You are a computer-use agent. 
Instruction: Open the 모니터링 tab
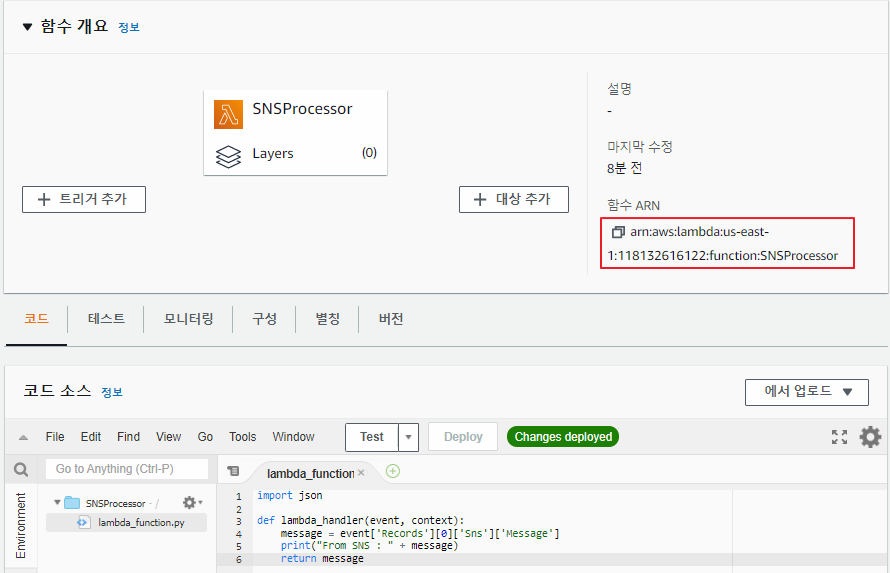(188, 319)
